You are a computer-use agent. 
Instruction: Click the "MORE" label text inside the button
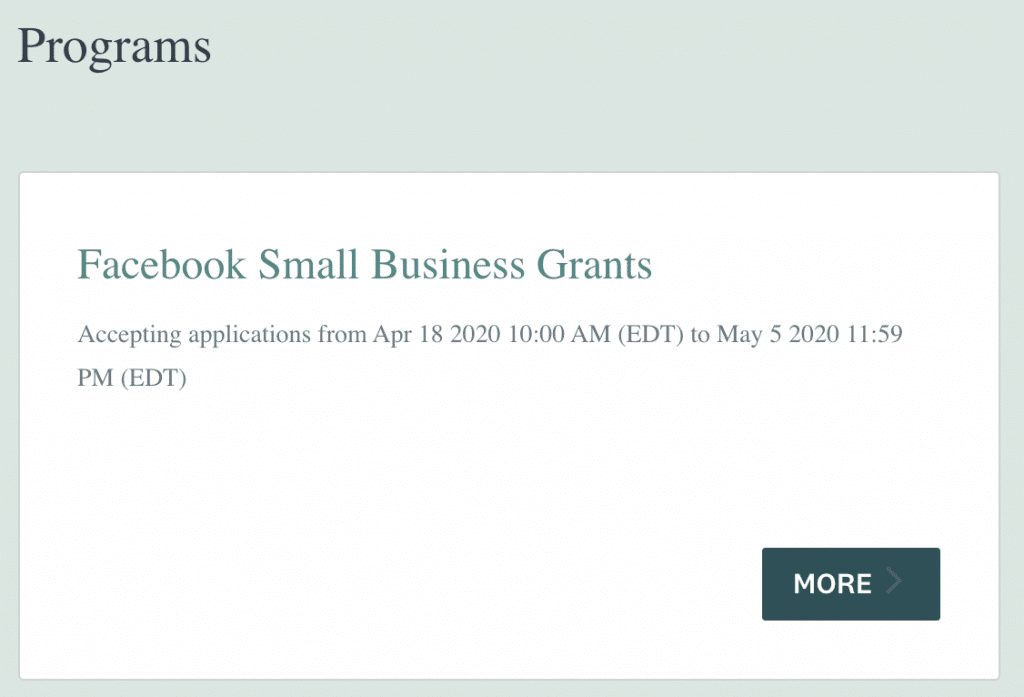(832, 584)
